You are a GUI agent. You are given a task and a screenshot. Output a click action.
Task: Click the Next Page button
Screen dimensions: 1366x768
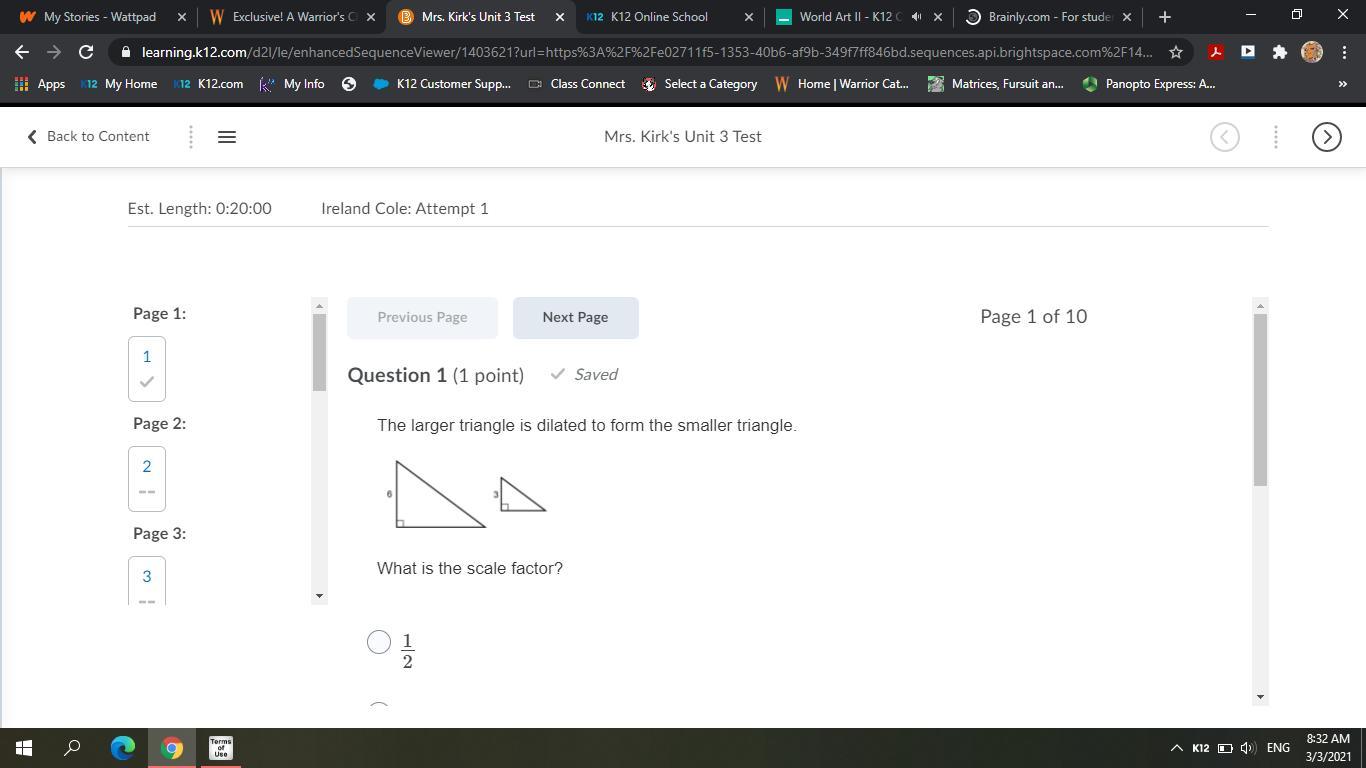pyautogui.click(x=575, y=318)
